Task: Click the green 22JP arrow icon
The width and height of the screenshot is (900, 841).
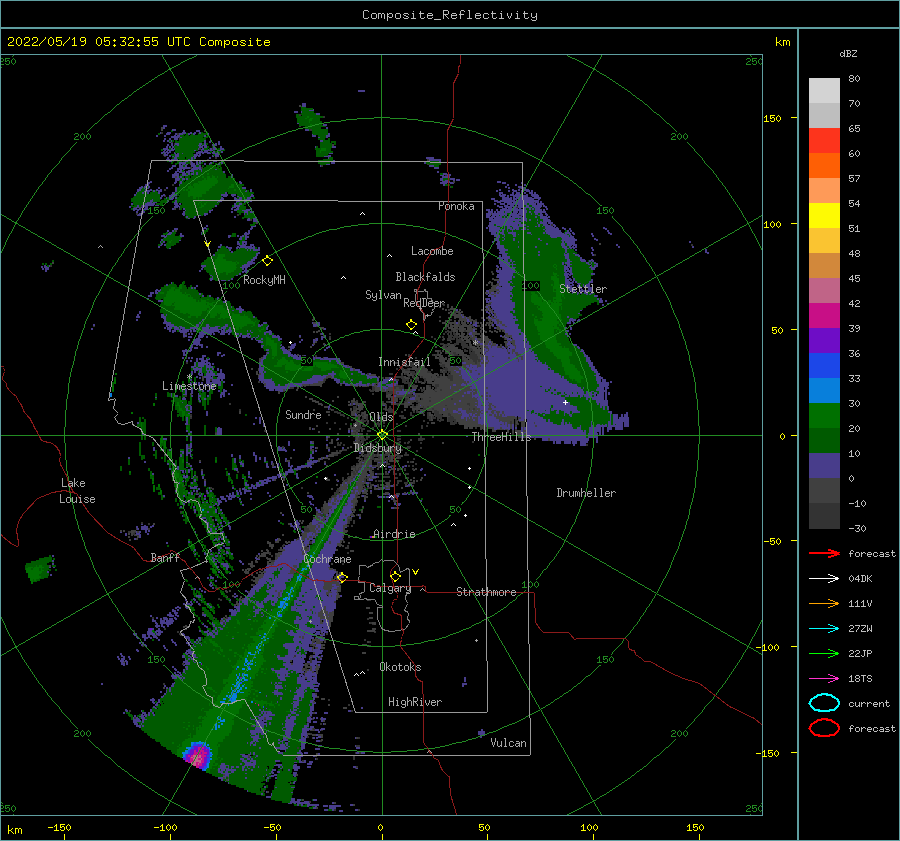Action: click(x=824, y=653)
